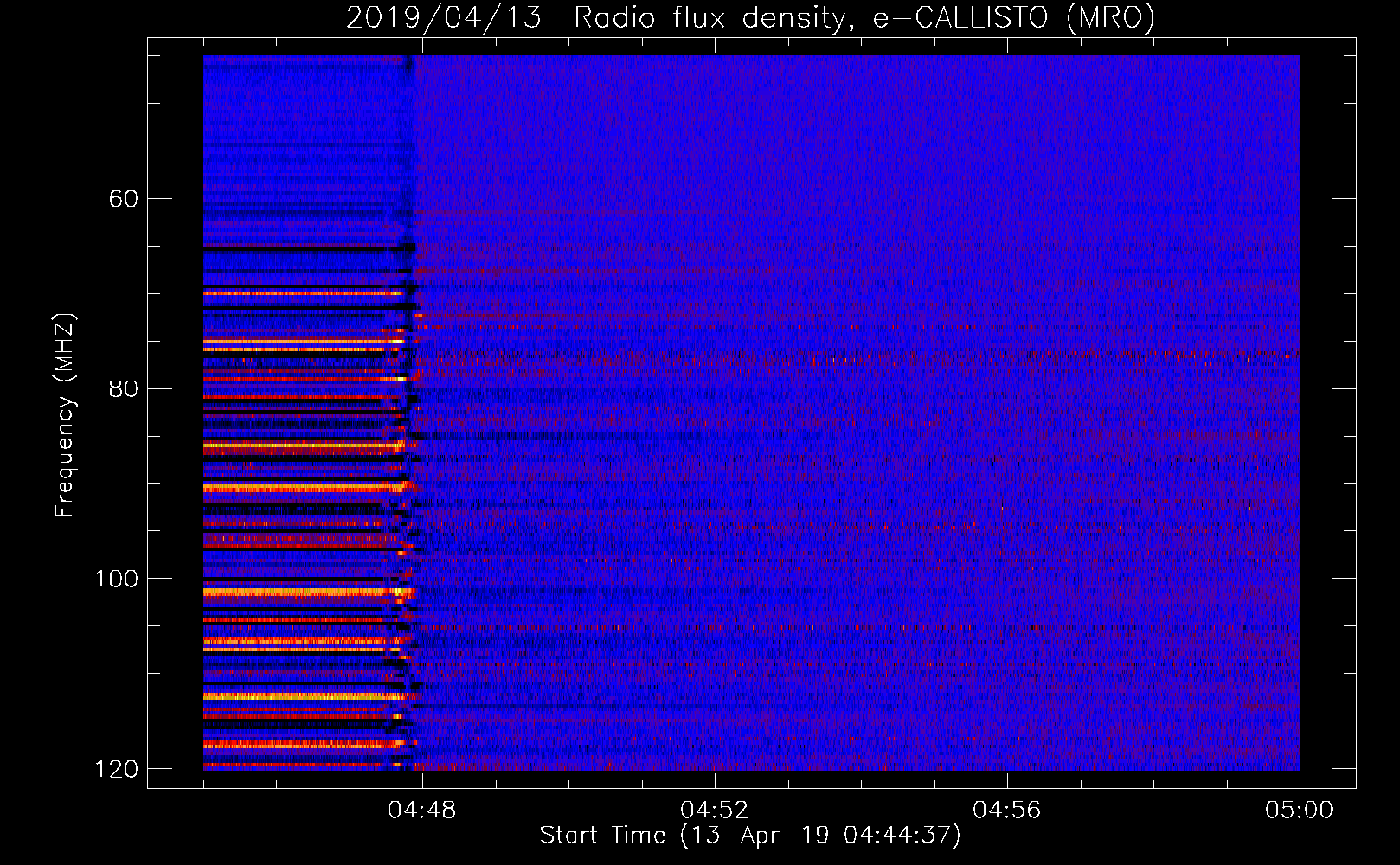Image resolution: width=1400 pixels, height=865 pixels.
Task: Click the 100 frequency tick label
Action: 116,579
